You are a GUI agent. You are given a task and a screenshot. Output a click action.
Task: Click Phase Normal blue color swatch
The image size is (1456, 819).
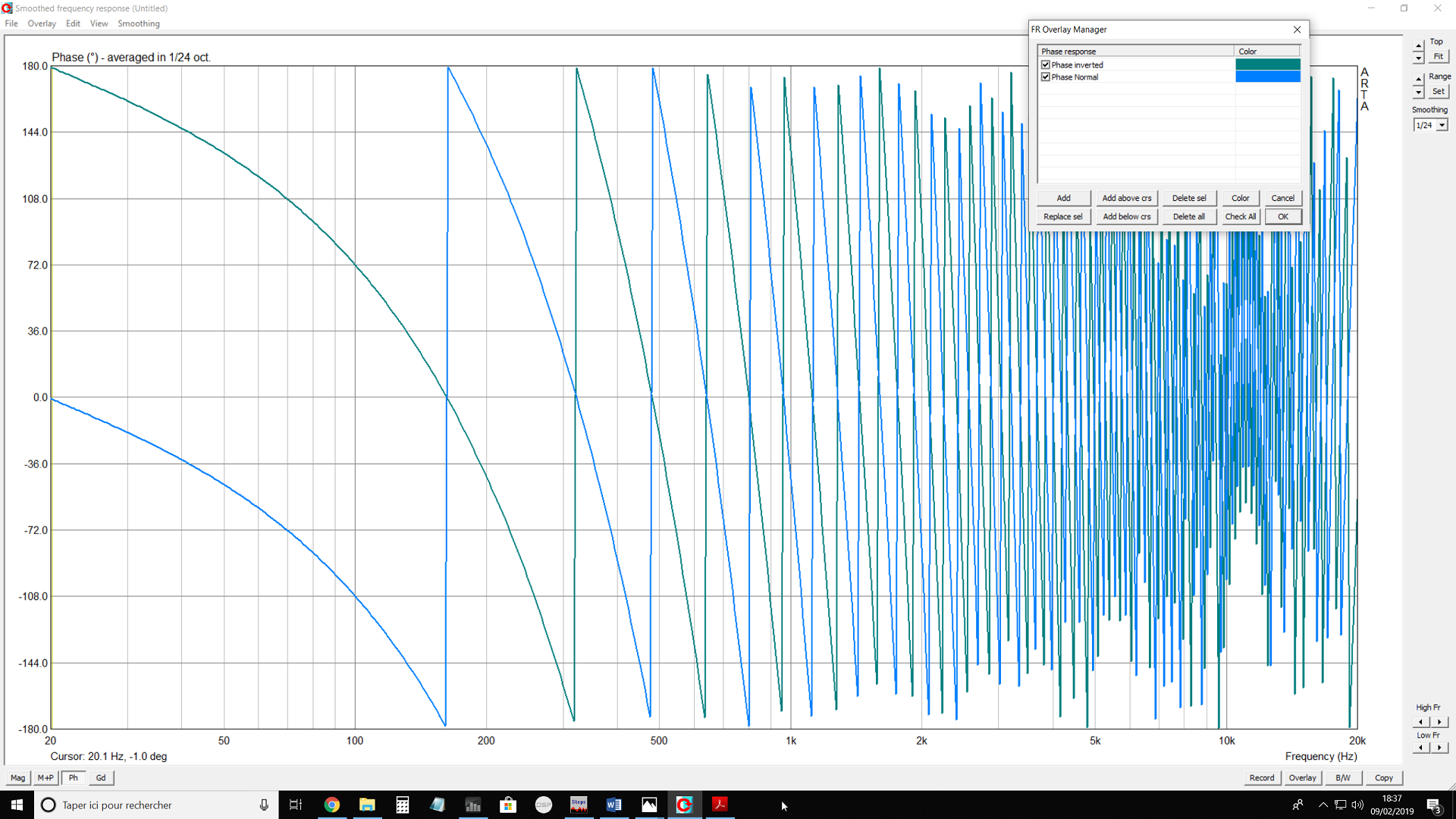pos(1267,77)
